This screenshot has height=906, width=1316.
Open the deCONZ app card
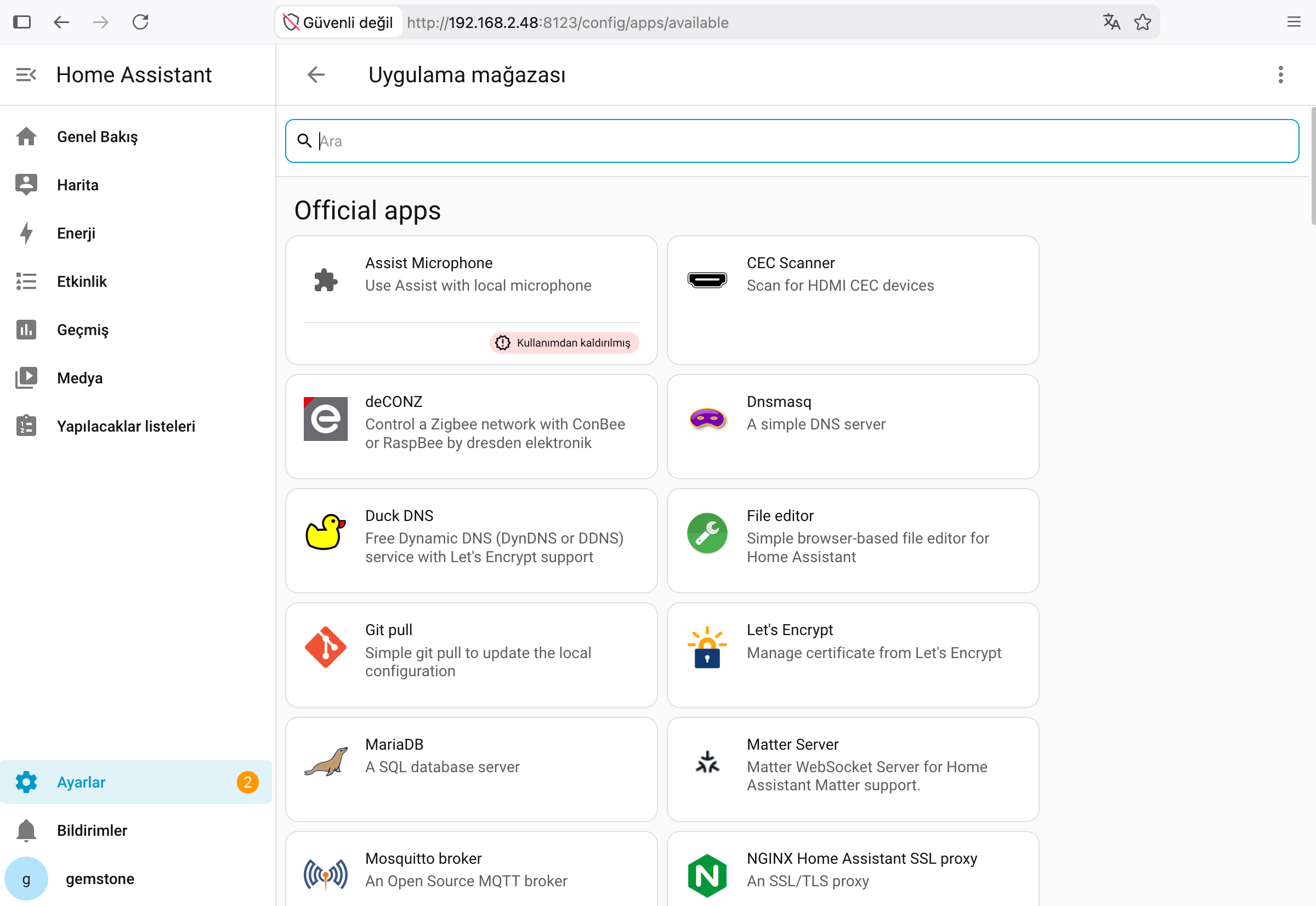472,427
